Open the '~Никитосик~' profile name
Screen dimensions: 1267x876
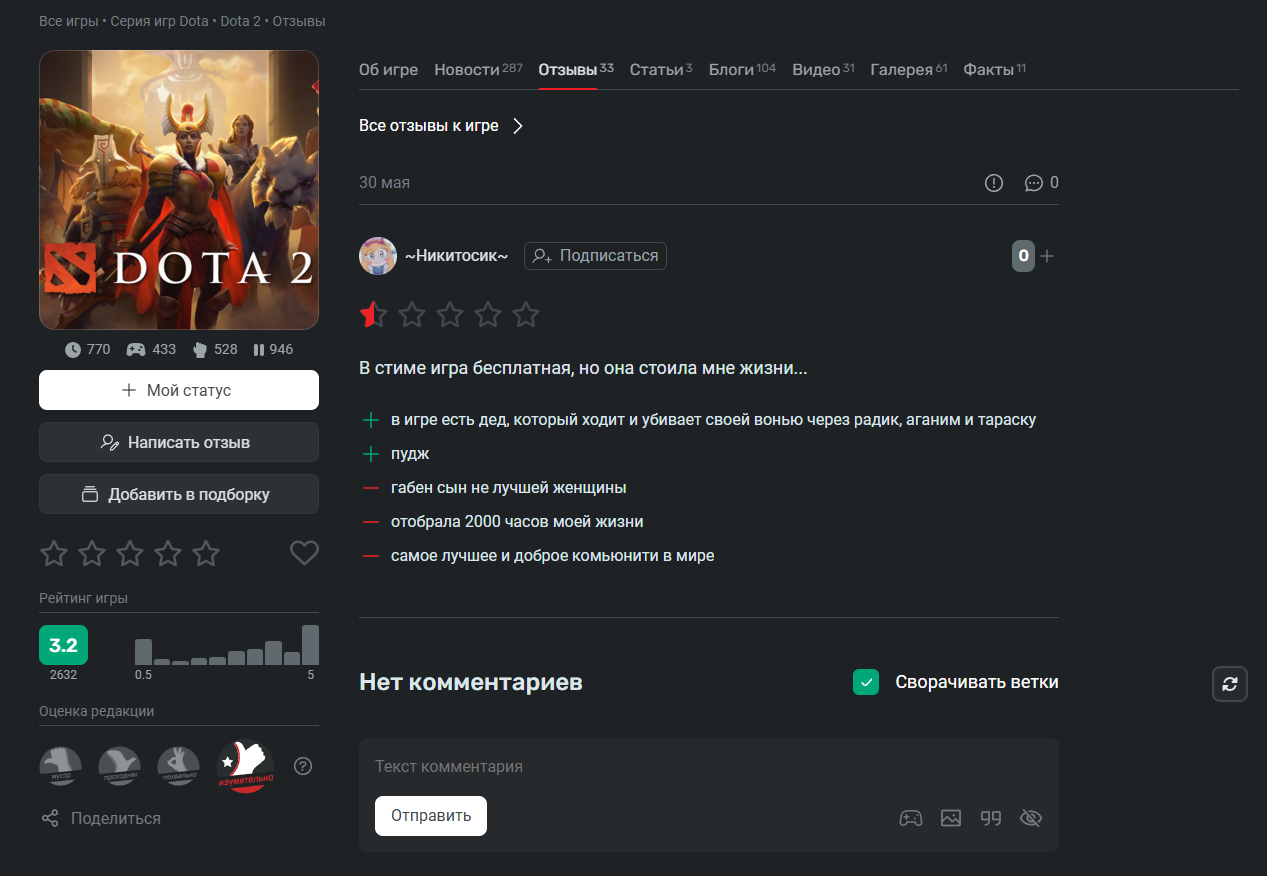(456, 256)
